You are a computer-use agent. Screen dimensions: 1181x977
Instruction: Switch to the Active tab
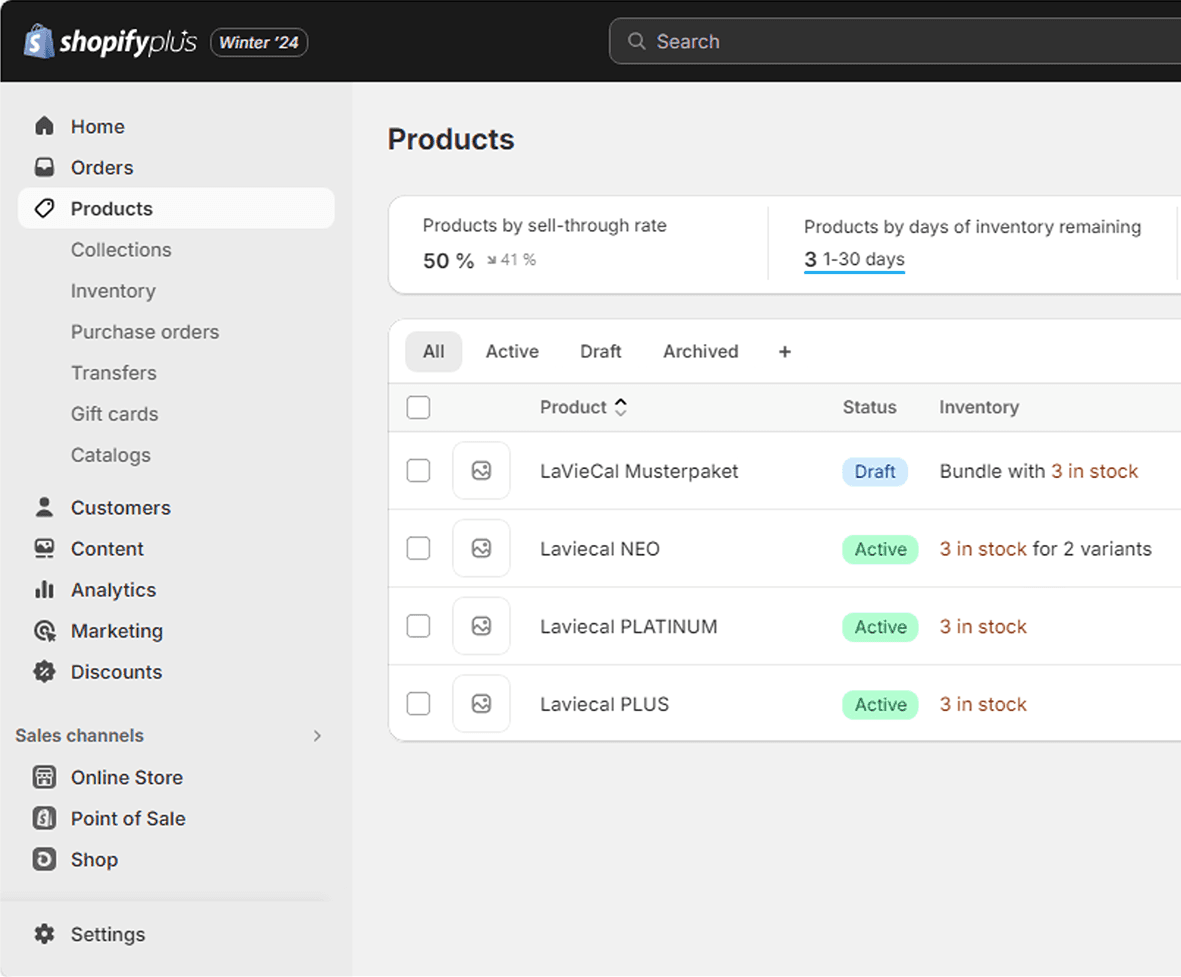coord(512,351)
